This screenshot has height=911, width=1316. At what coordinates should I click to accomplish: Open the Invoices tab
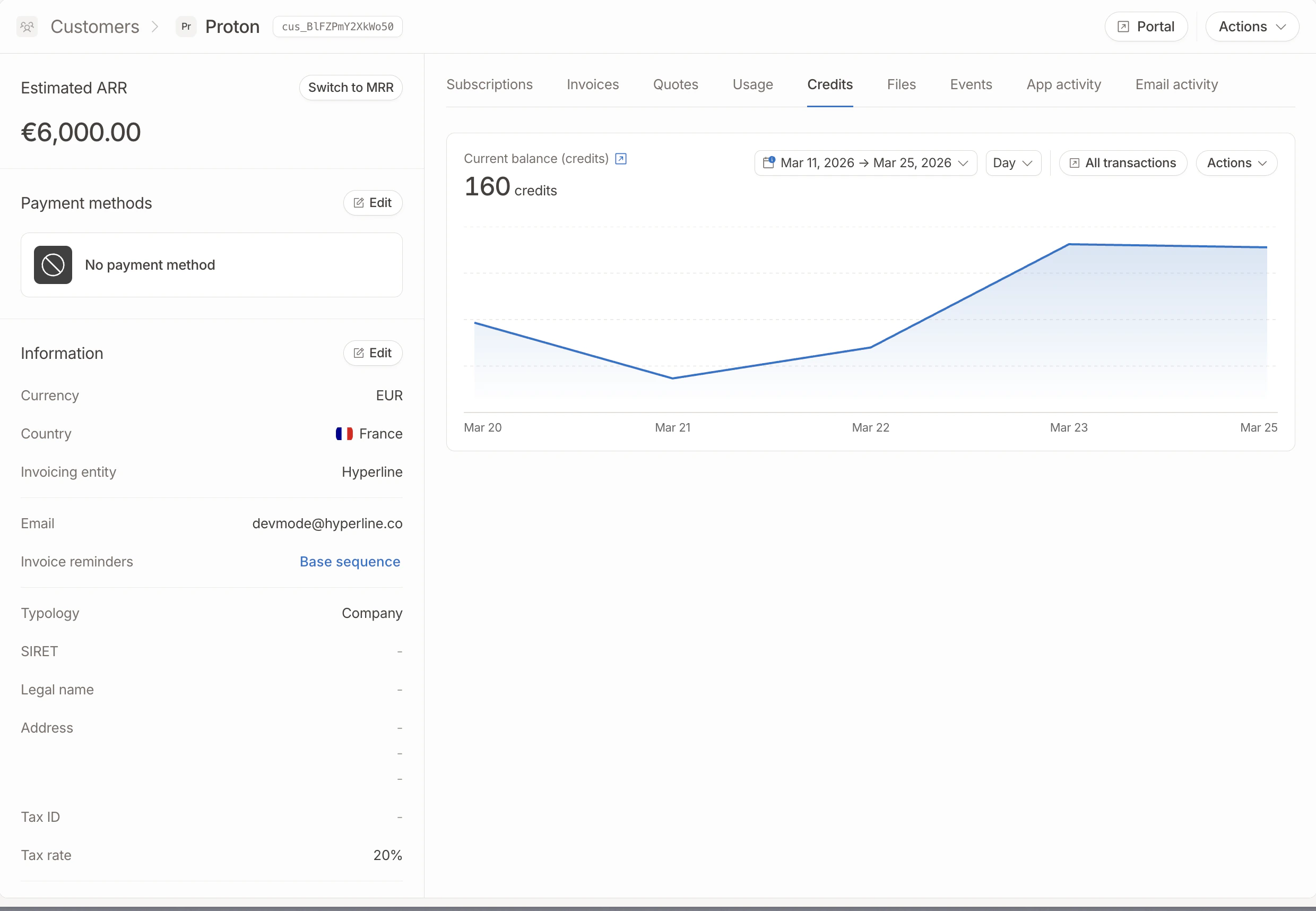[592, 85]
